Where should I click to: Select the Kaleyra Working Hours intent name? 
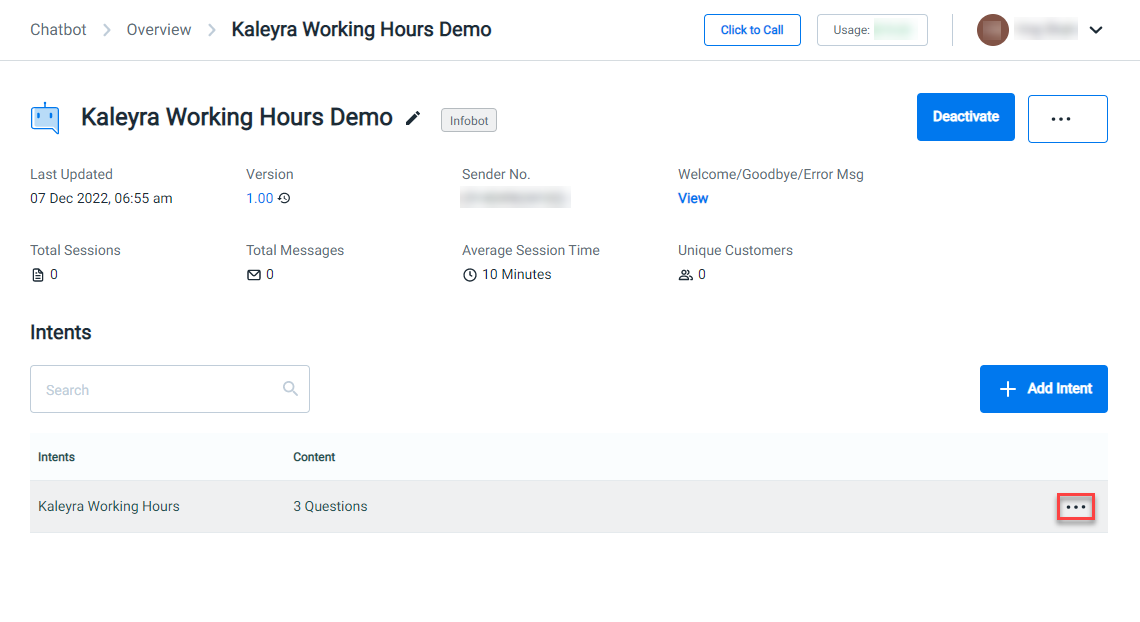[108, 506]
